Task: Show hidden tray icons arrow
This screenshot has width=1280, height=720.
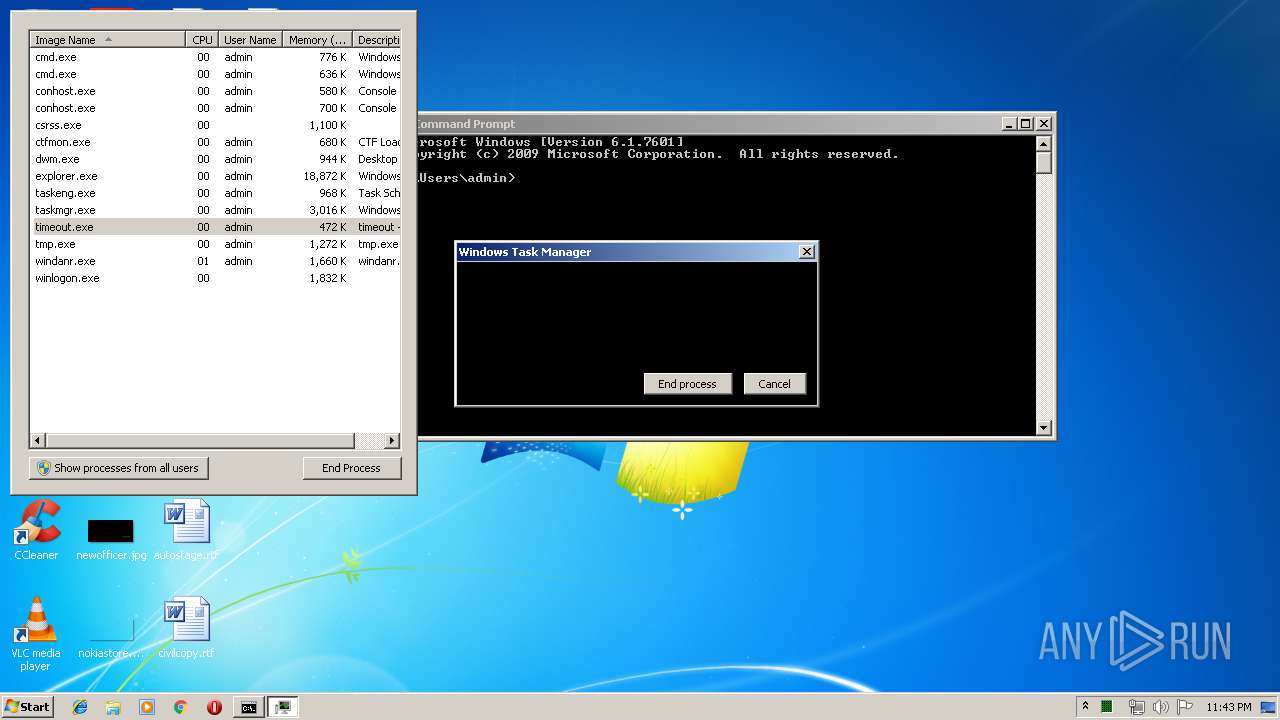Action: click(x=1086, y=706)
